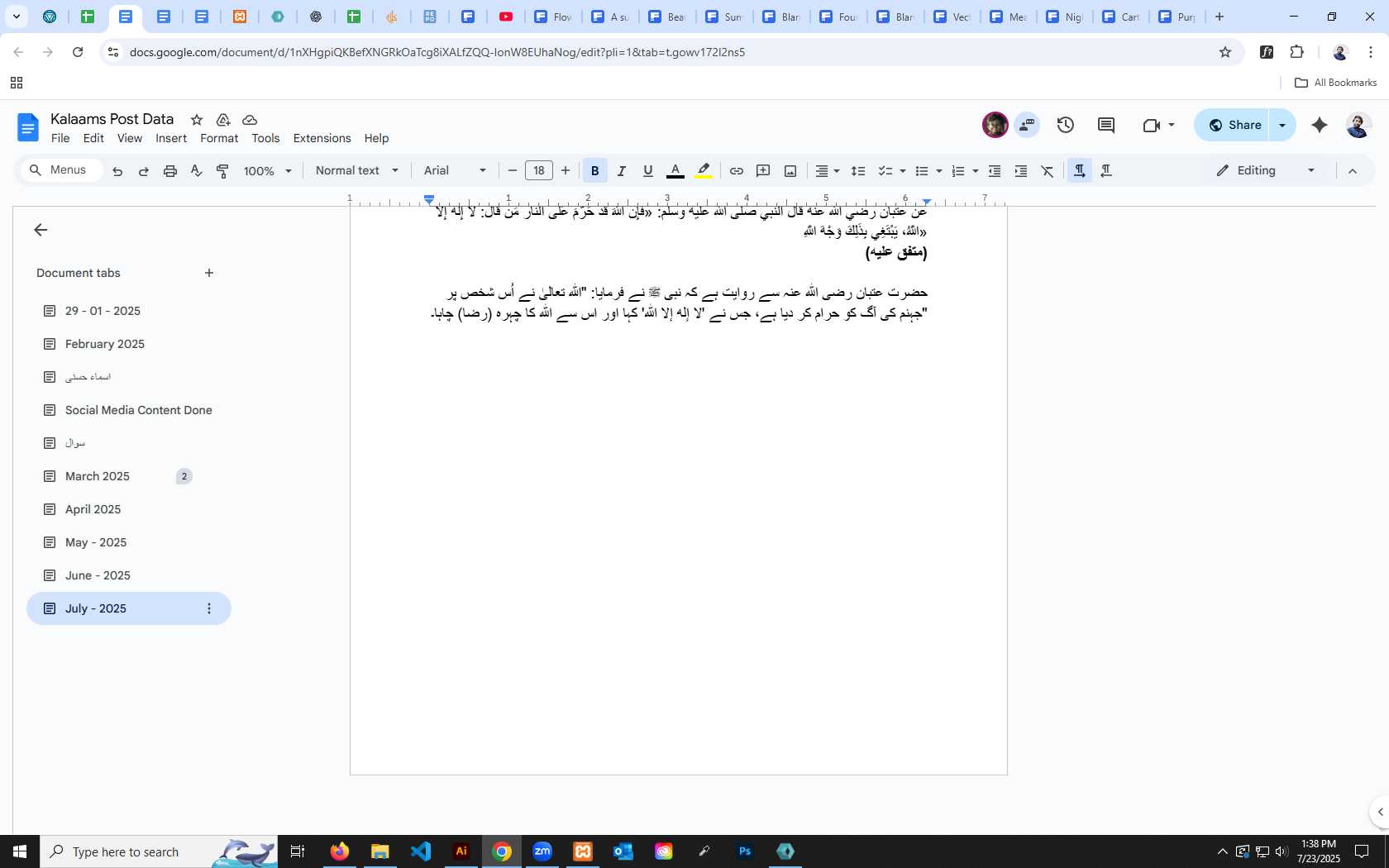
Task: Click the Undo icon in the toolbar
Action: (117, 171)
